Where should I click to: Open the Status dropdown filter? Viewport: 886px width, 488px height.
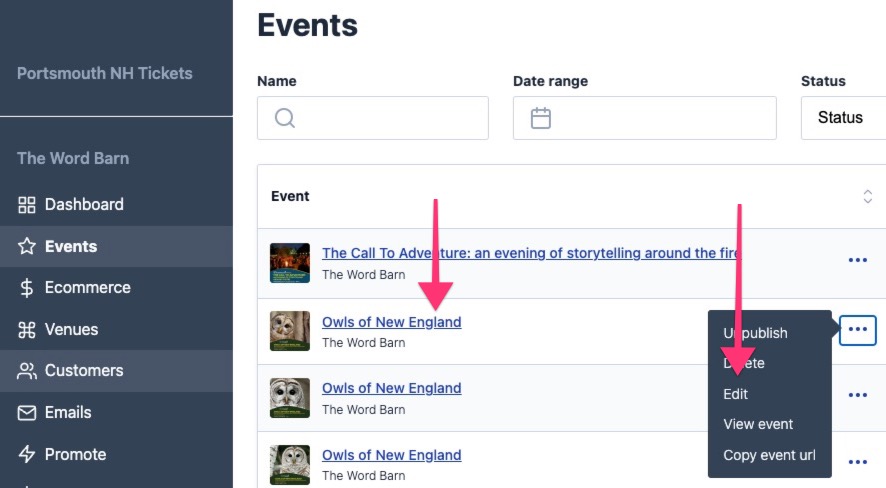pyautogui.click(x=843, y=118)
